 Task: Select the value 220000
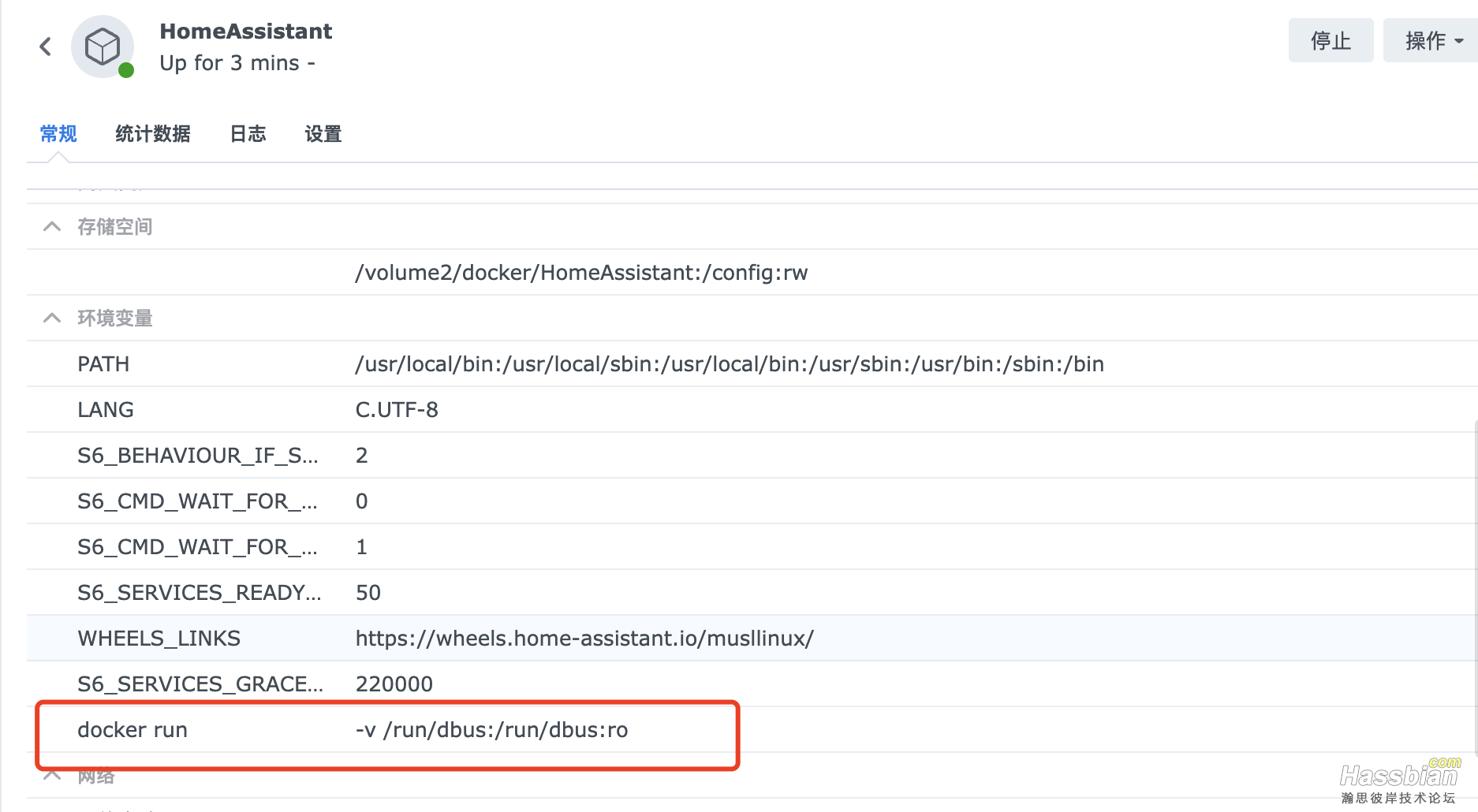pyautogui.click(x=394, y=684)
